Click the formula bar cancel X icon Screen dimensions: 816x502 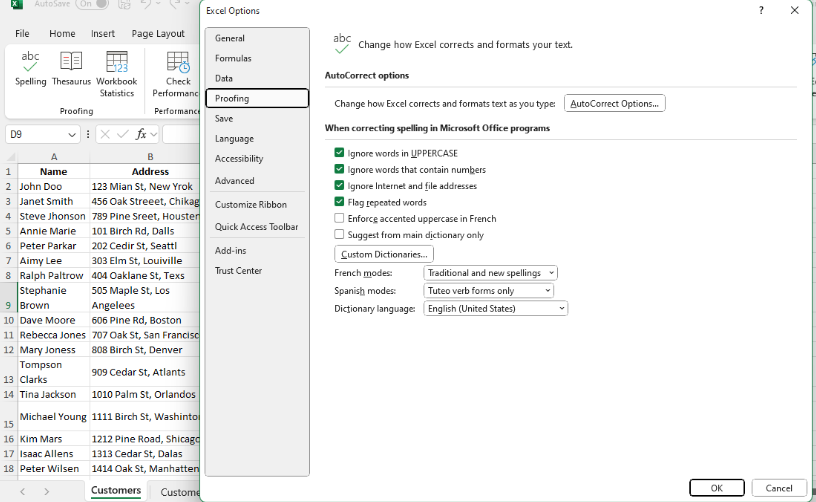click(x=104, y=134)
